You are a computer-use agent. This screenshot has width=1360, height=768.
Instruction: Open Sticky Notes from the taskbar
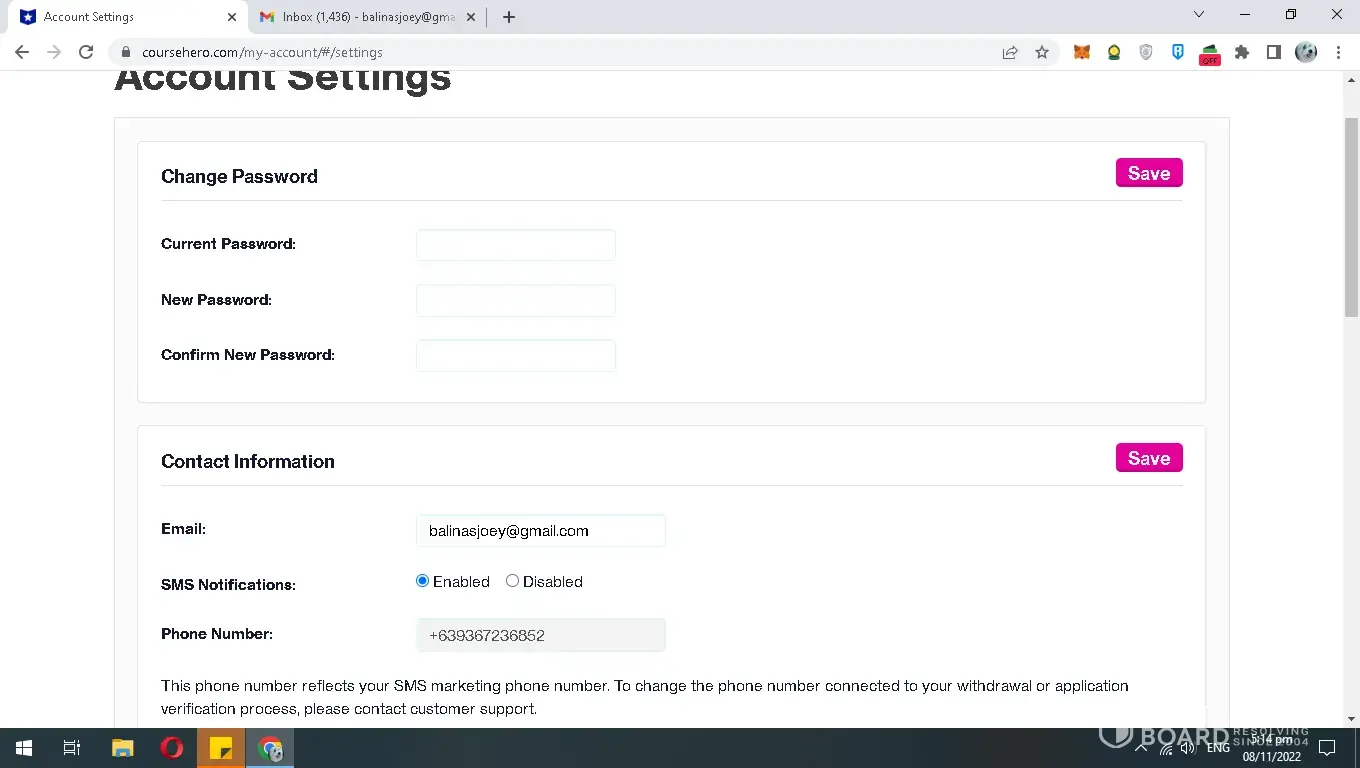coord(221,748)
